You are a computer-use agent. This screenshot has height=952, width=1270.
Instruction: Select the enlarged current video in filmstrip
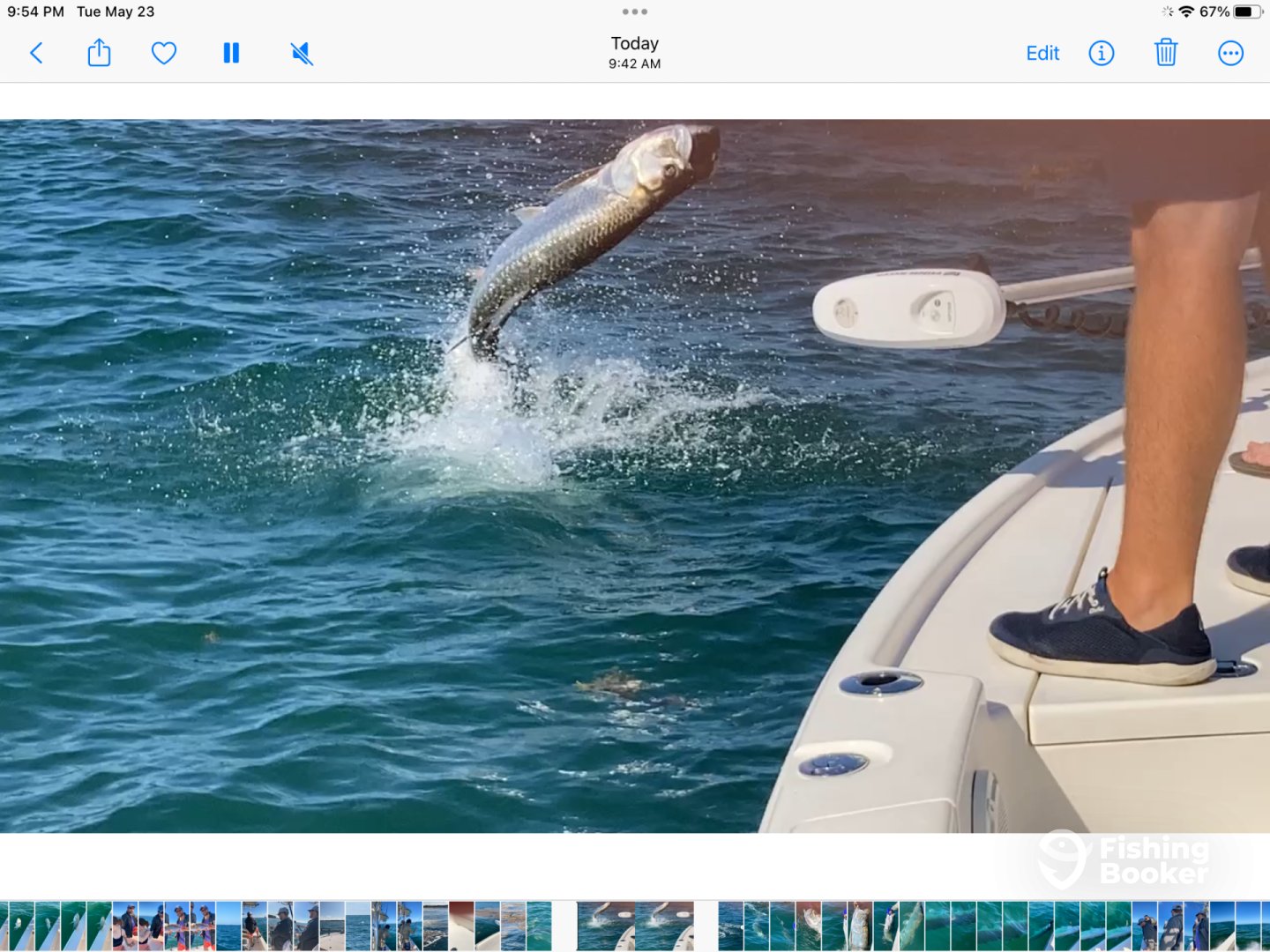pos(635,926)
